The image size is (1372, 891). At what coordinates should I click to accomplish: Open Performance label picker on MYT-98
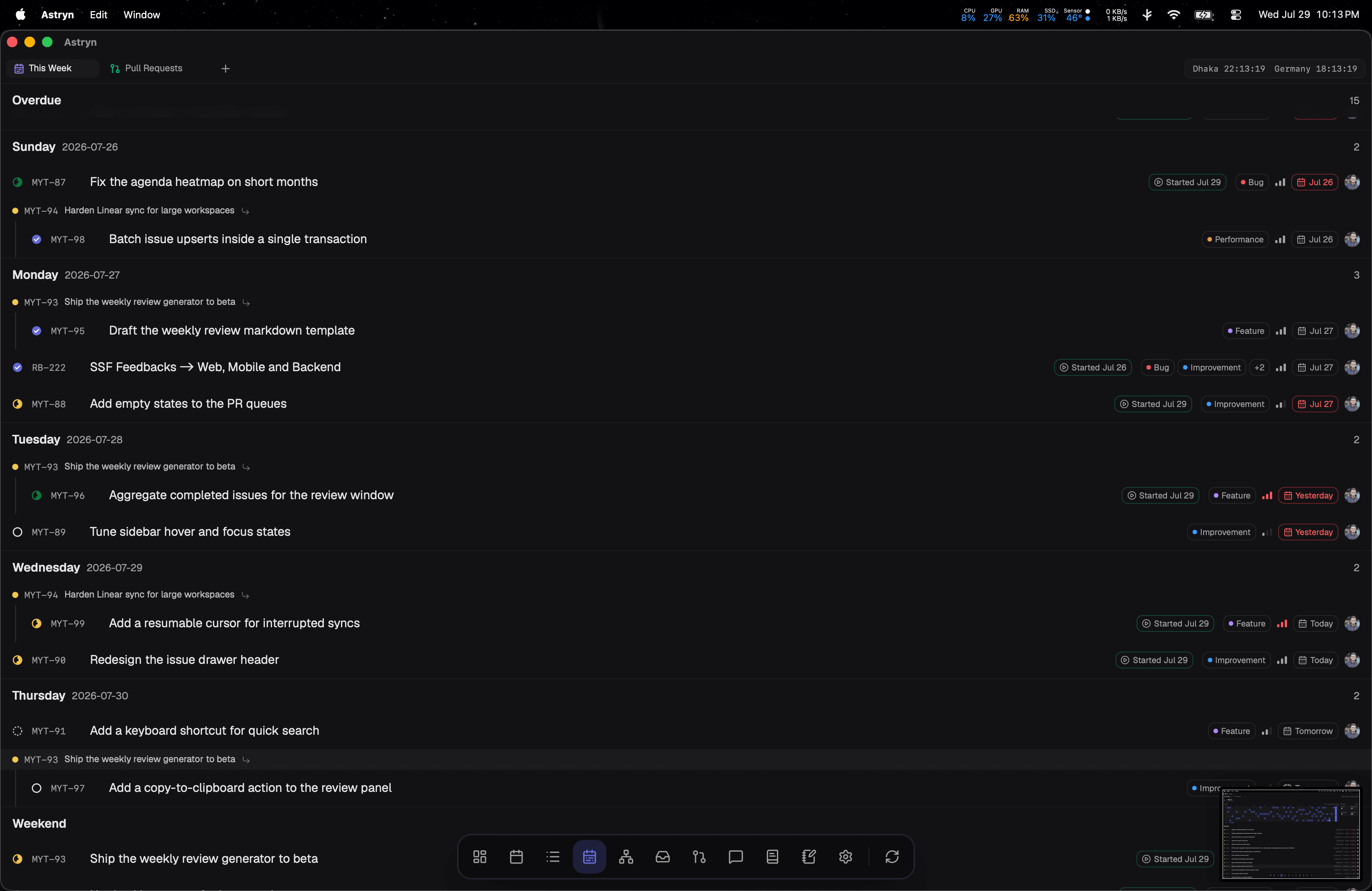(1235, 239)
